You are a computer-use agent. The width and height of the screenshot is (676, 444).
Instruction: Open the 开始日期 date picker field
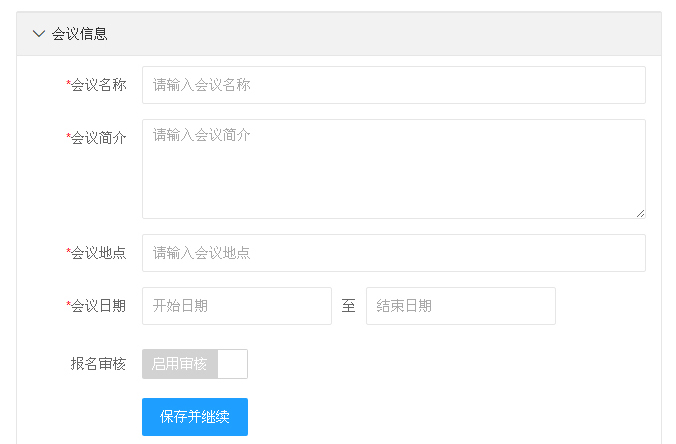236,306
